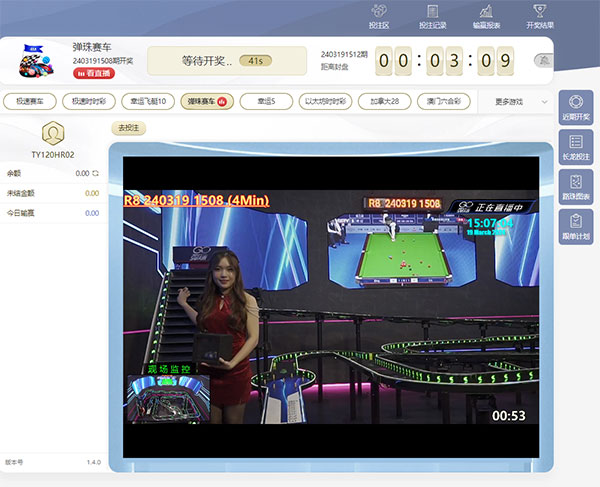Open the 路珠图表 chart panel
The width and height of the screenshot is (600, 487).
tap(575, 186)
